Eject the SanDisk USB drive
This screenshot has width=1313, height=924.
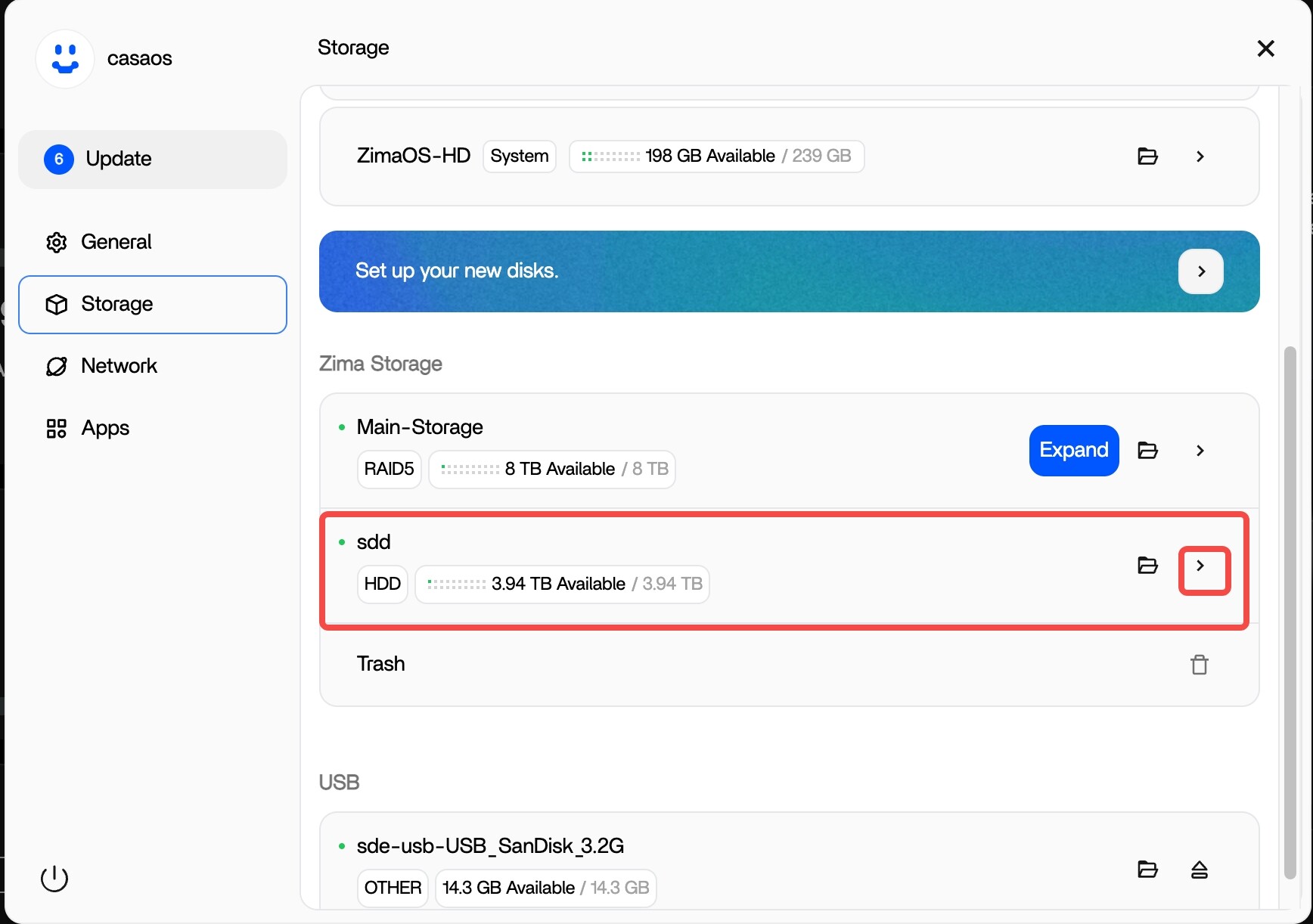click(1199, 870)
